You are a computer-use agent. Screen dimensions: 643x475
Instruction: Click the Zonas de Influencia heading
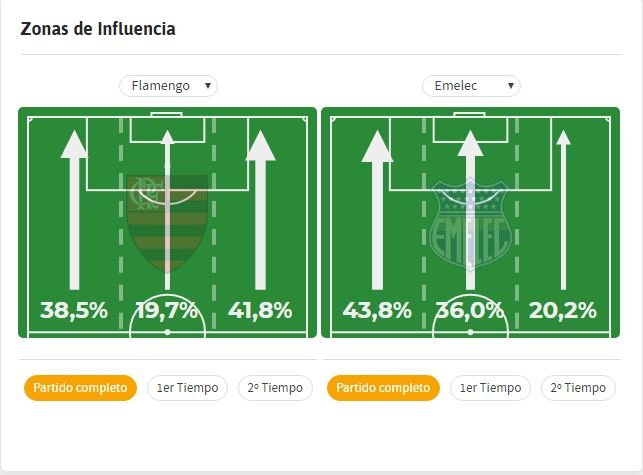point(98,29)
